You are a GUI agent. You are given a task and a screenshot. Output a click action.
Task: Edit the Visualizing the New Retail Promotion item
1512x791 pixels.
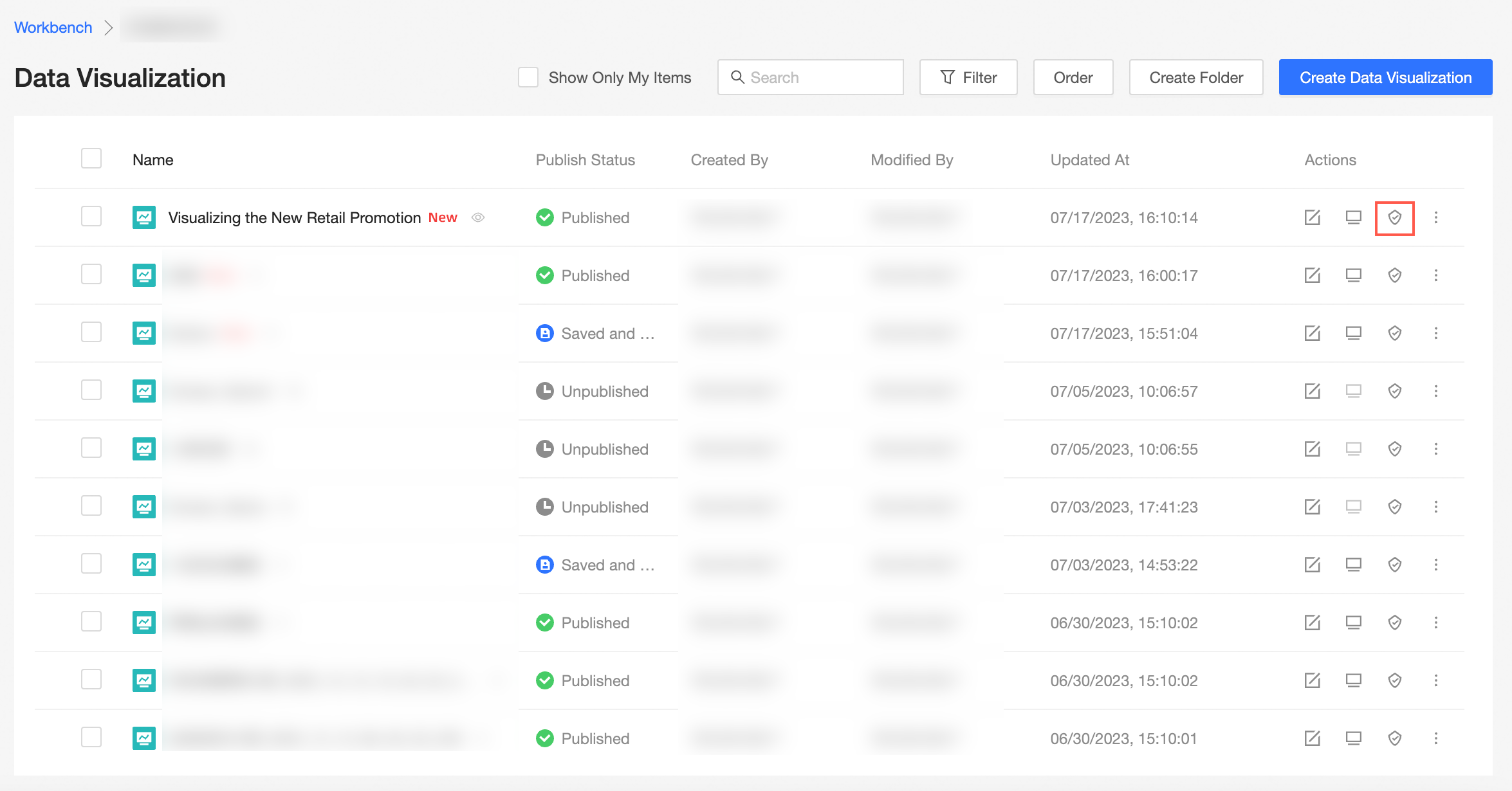[1312, 218]
